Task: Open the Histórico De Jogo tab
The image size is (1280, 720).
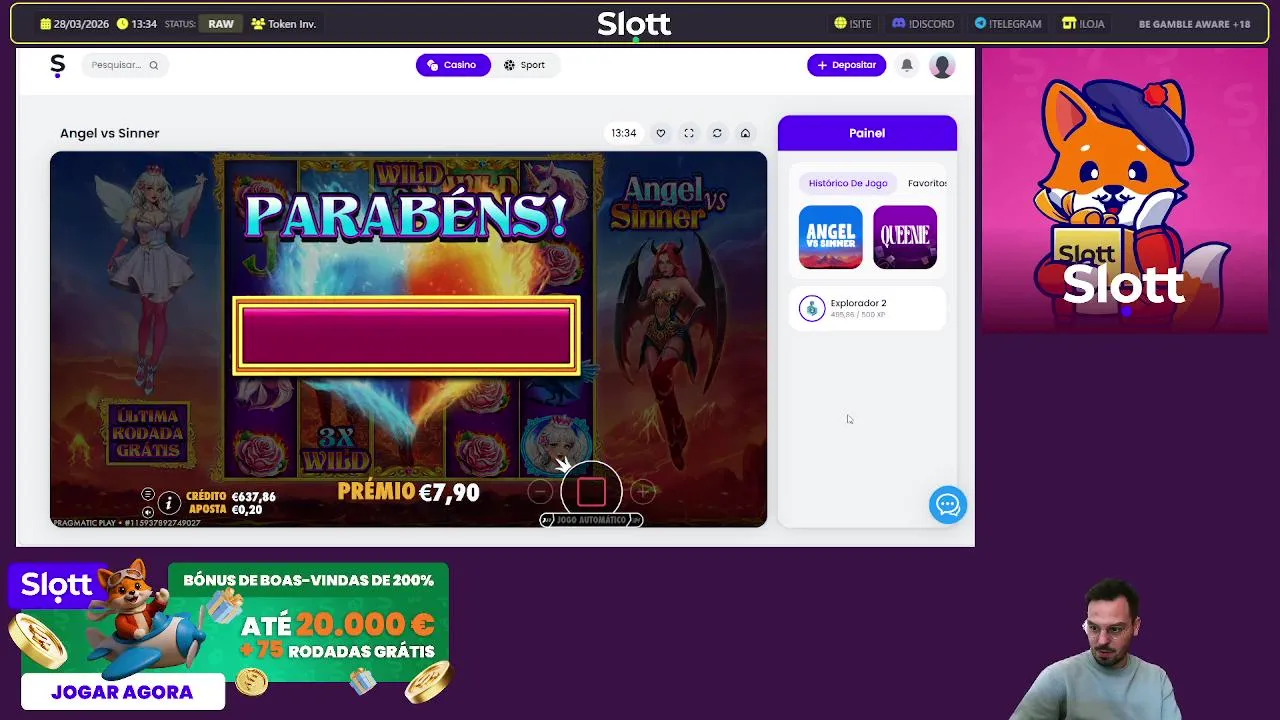Action: click(848, 183)
